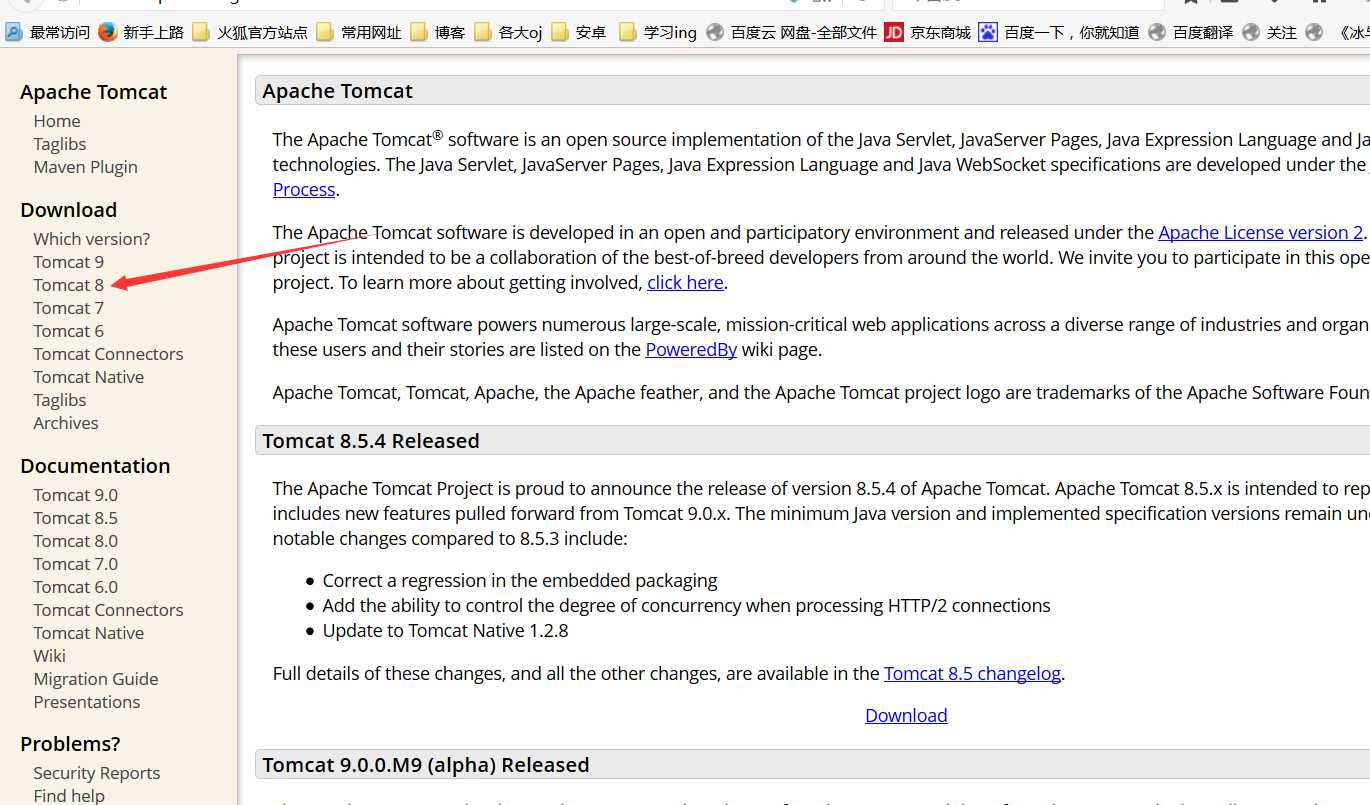Open the 博客 bookmark folder
This screenshot has height=805, width=1370.
[x=438, y=32]
